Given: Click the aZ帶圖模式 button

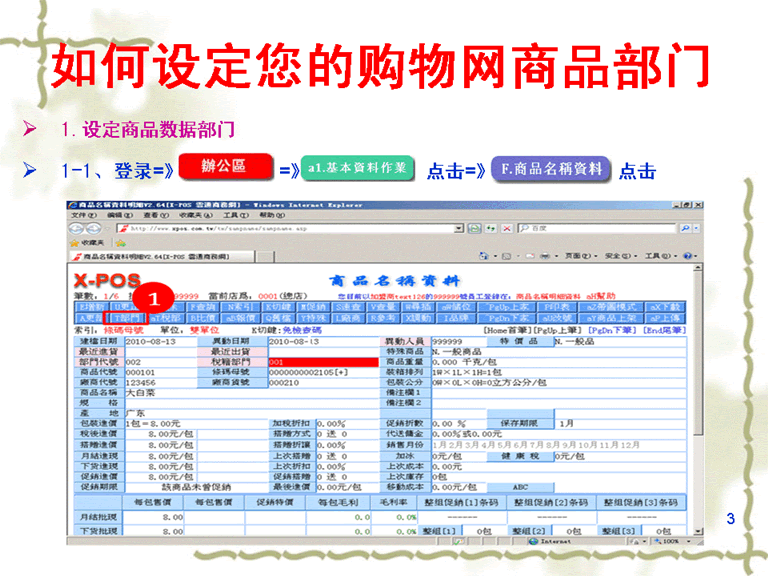Looking at the screenshot, I should point(611,307).
